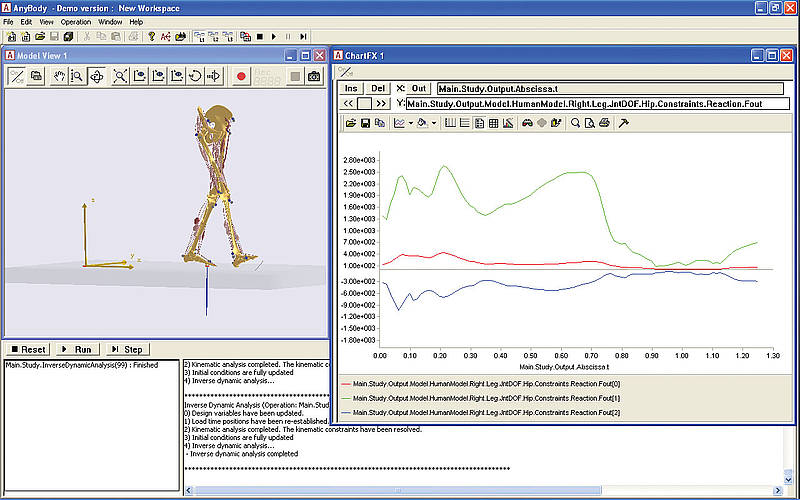Toggle the On/Off icon in ChartFX window
Screen dimensions: 800x500
pyautogui.click(x=346, y=71)
